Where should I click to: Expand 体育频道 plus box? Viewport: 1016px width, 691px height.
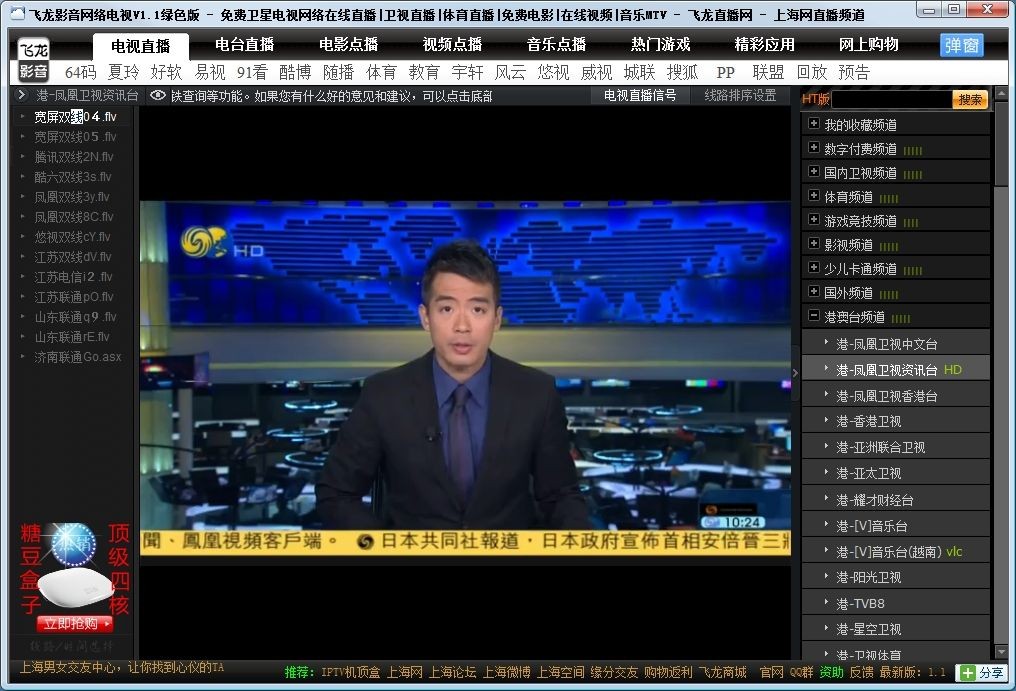814,195
